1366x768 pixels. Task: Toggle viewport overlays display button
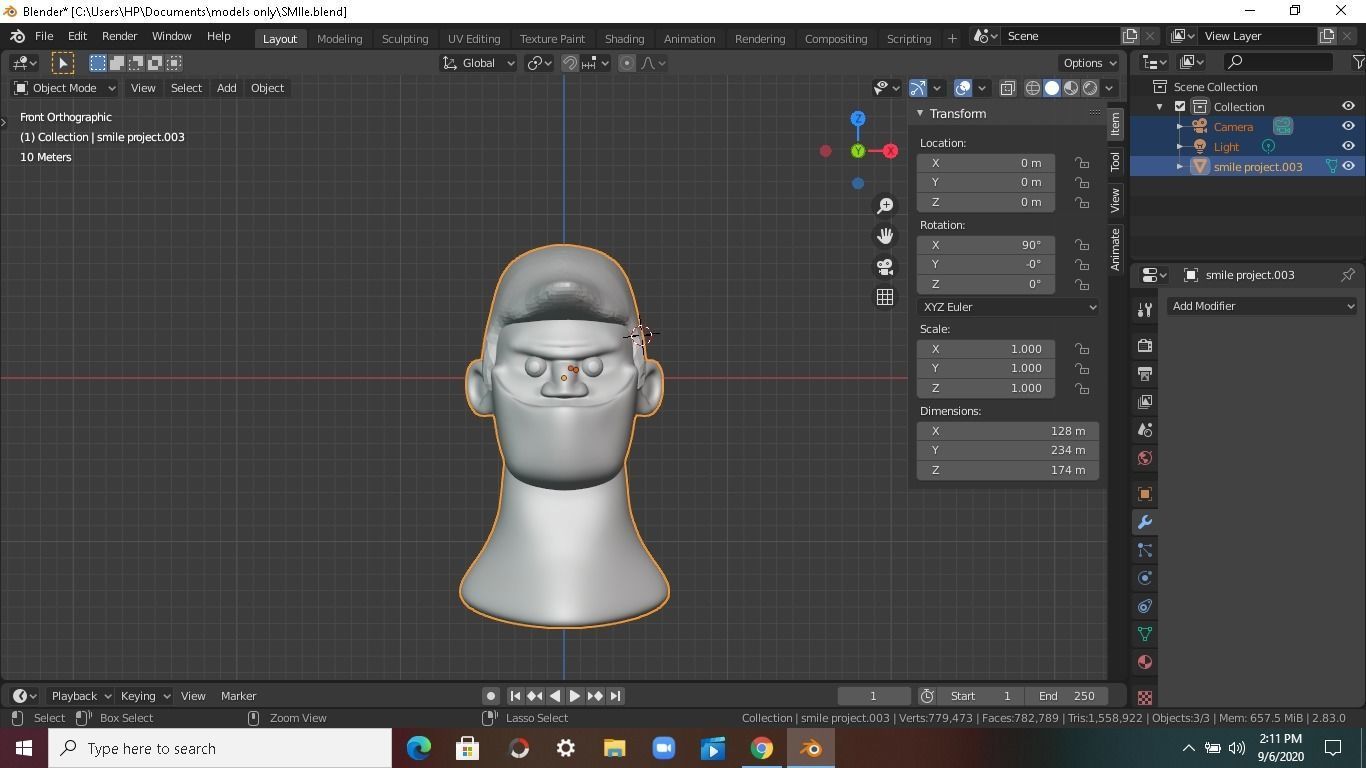pos(963,88)
